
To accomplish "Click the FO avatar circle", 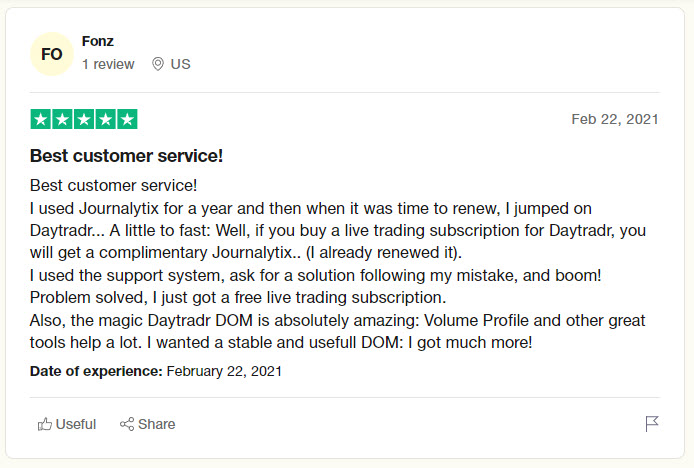I will [52, 54].
